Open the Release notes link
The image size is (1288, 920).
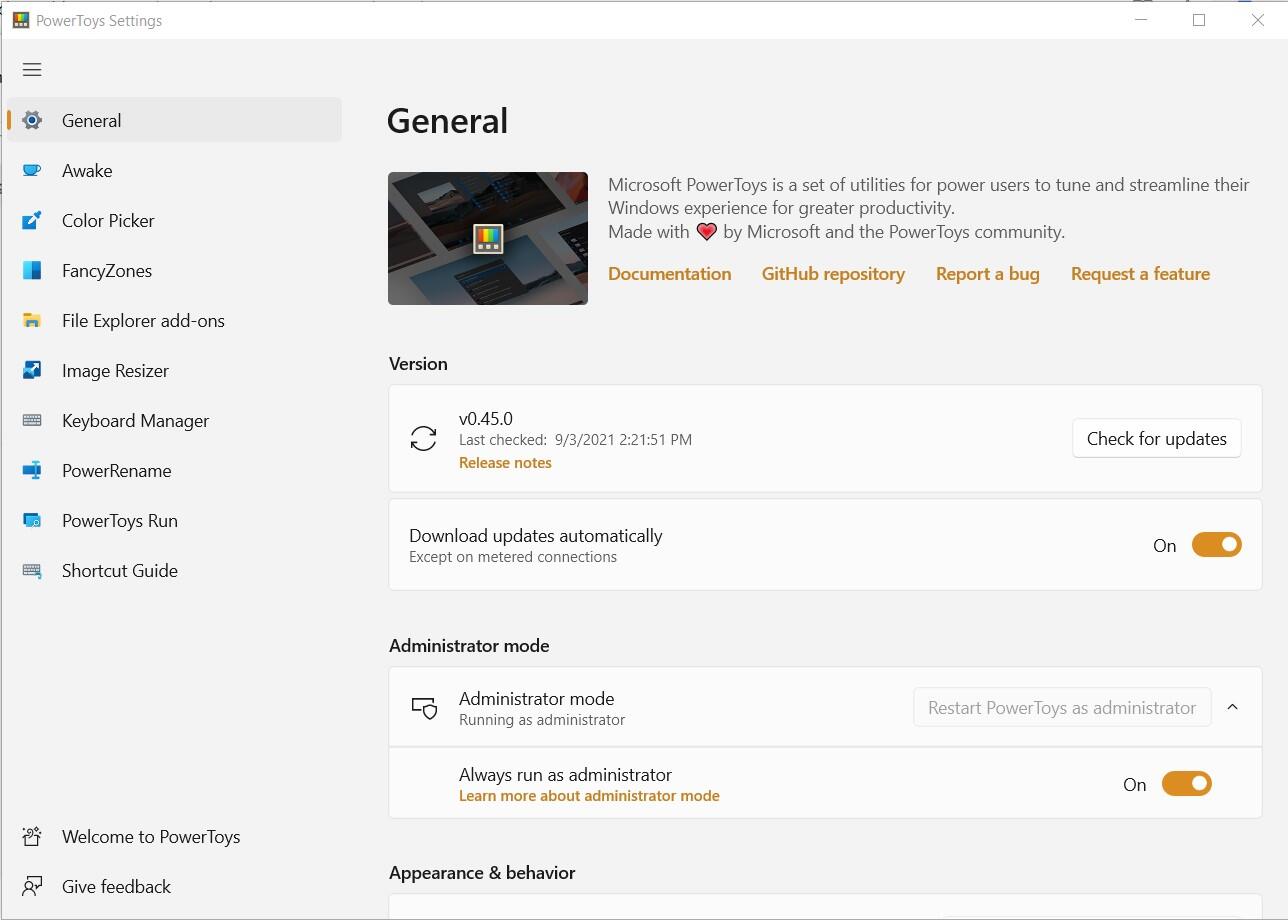(505, 463)
